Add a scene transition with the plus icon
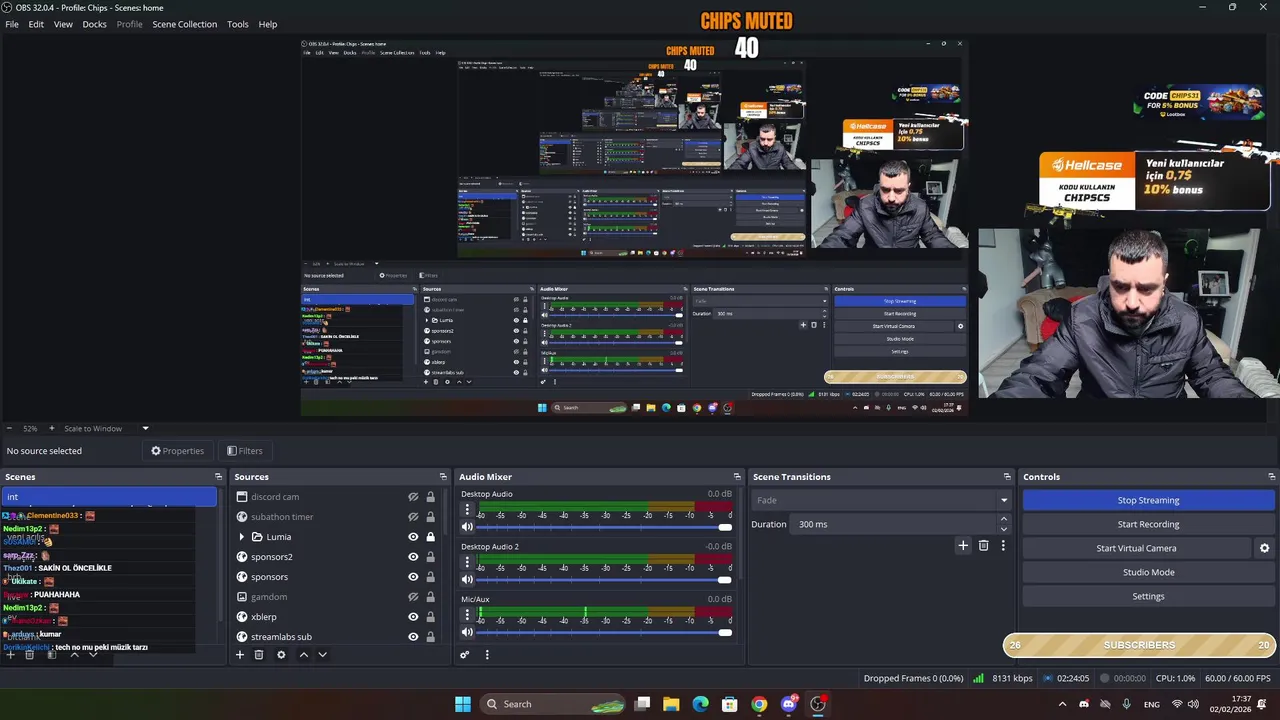Image resolution: width=1280 pixels, height=720 pixels. point(963,545)
